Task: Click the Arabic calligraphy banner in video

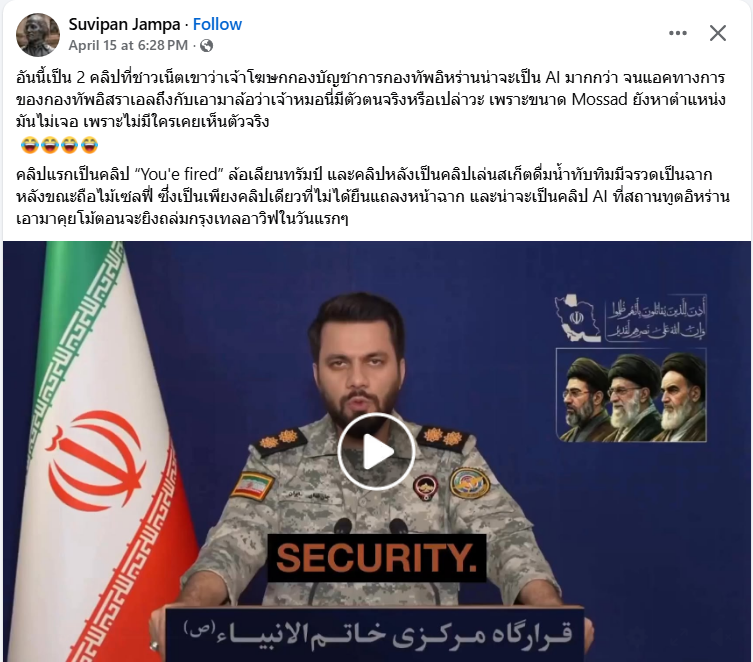Action: pyautogui.click(x=656, y=319)
